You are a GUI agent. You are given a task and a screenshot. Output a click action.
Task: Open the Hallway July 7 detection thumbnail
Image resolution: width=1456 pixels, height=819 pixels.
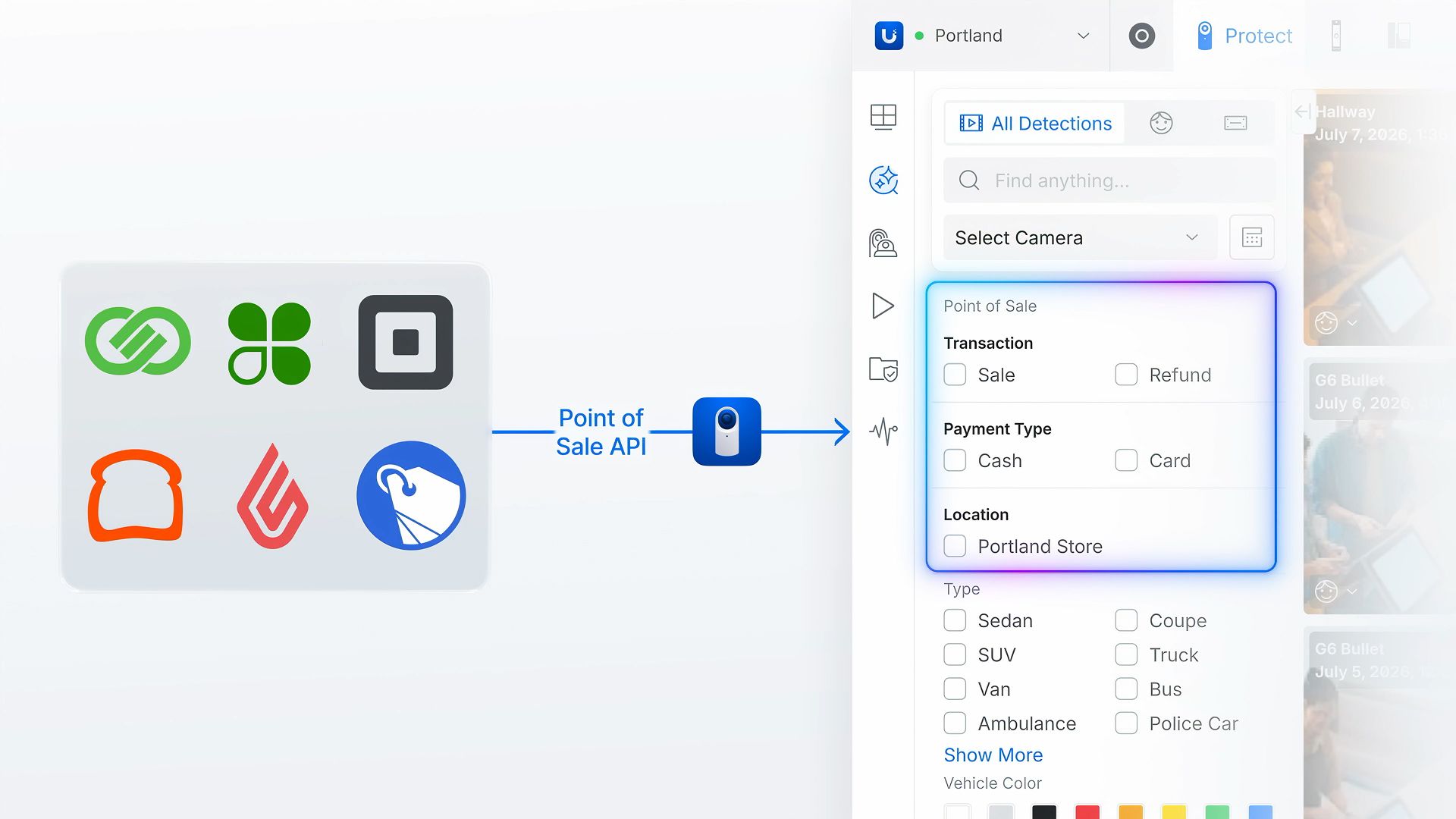tap(1379, 218)
